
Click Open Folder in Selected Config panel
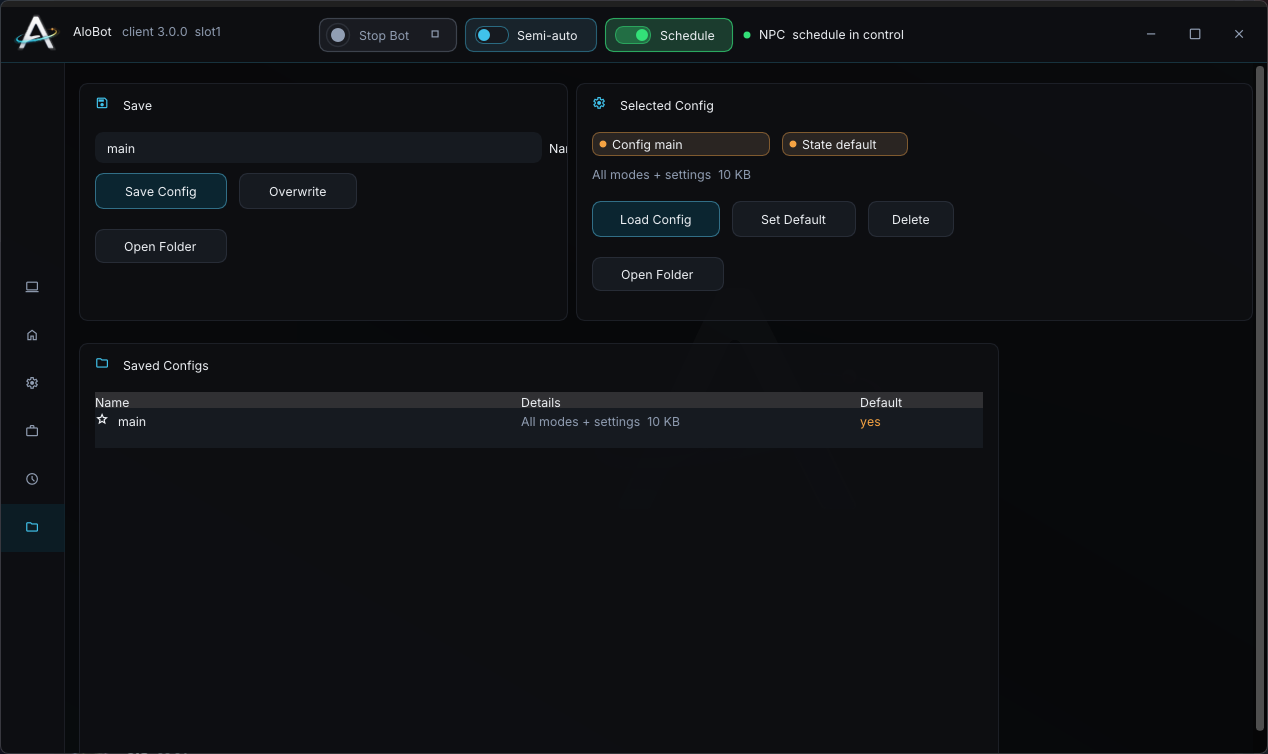click(658, 274)
